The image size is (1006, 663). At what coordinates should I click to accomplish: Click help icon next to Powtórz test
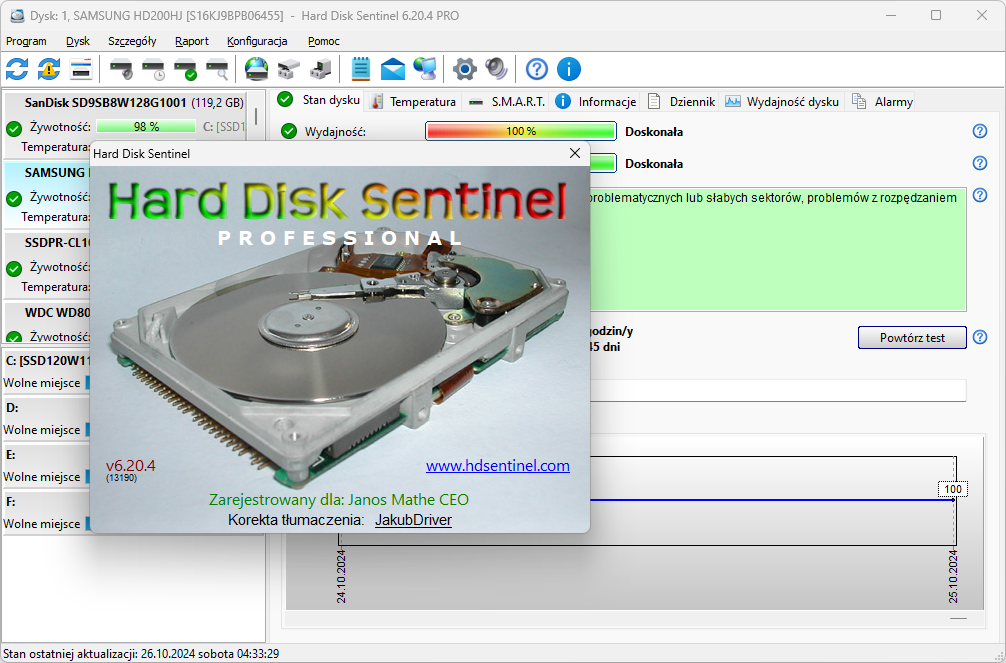coord(980,337)
